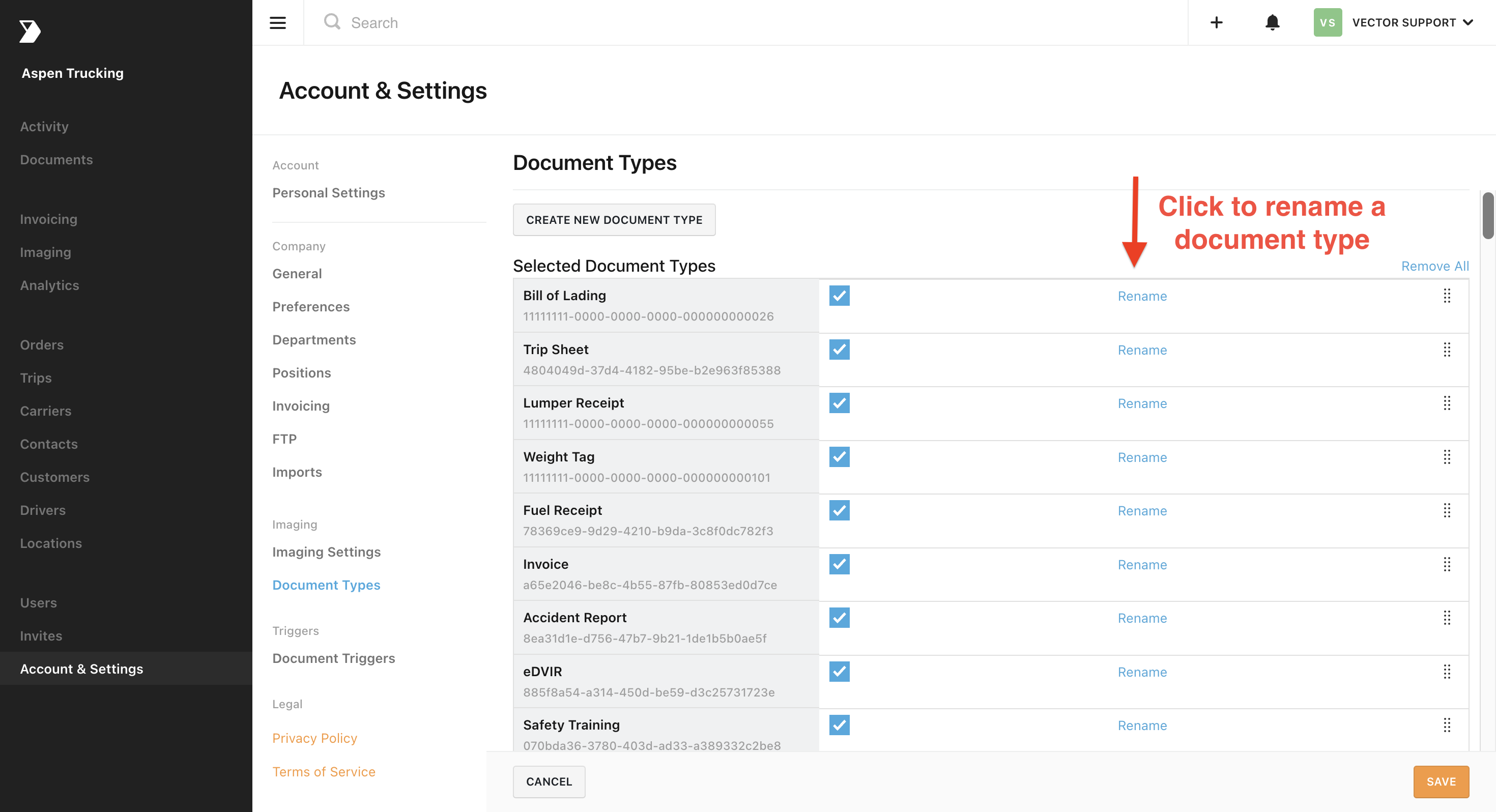
Task: Uncheck Fuel Receipt checkbox
Action: 839,510
